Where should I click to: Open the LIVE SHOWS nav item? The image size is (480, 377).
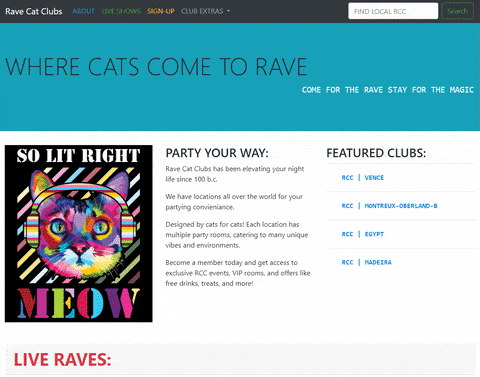click(121, 11)
